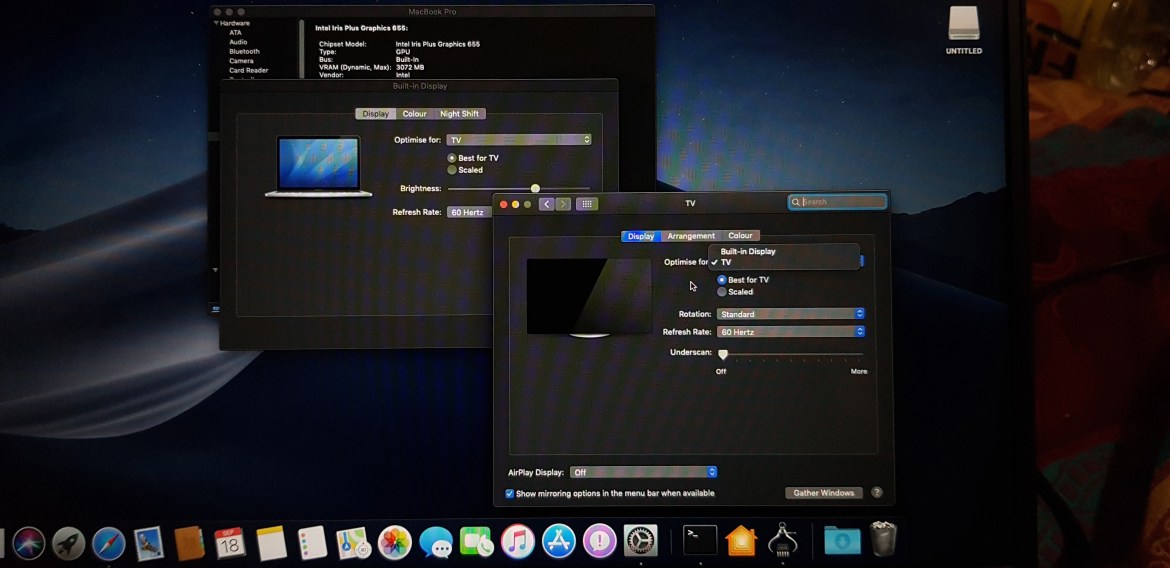Viewport: 1170px width, 568px height.
Task: Open Messages speech bubble in dock
Action: tap(436, 543)
